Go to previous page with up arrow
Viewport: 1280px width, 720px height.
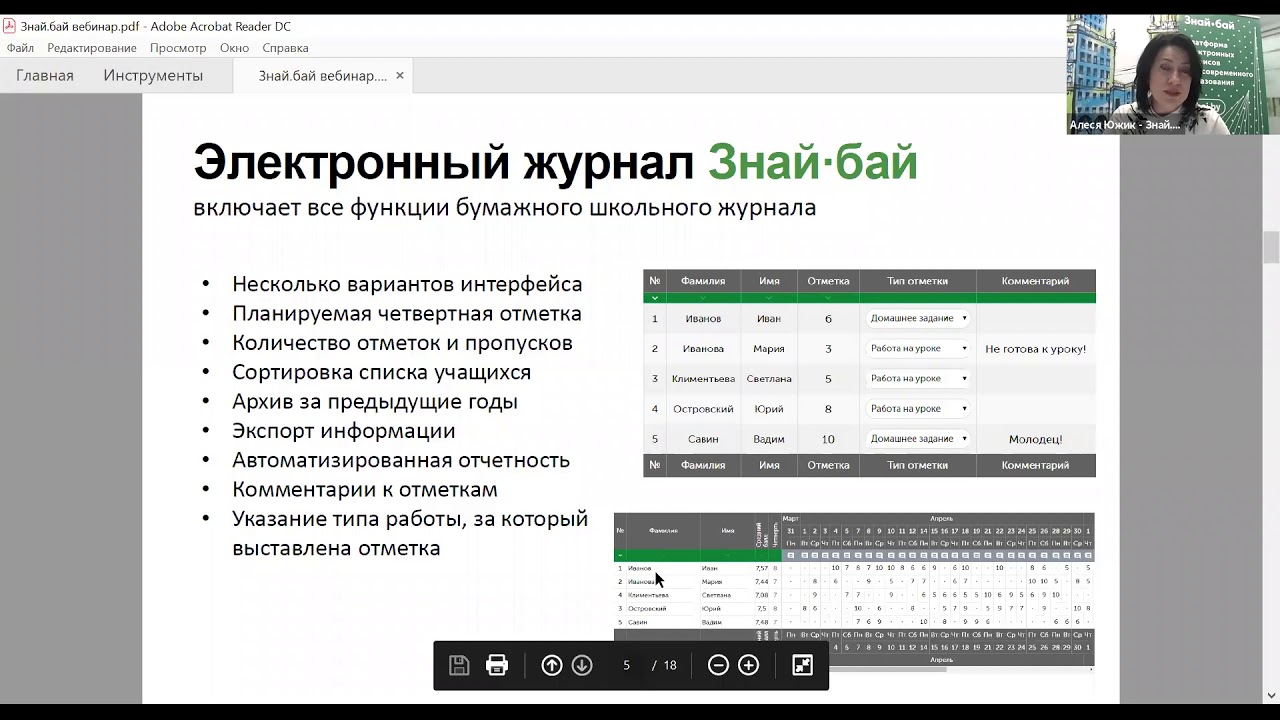[552, 665]
